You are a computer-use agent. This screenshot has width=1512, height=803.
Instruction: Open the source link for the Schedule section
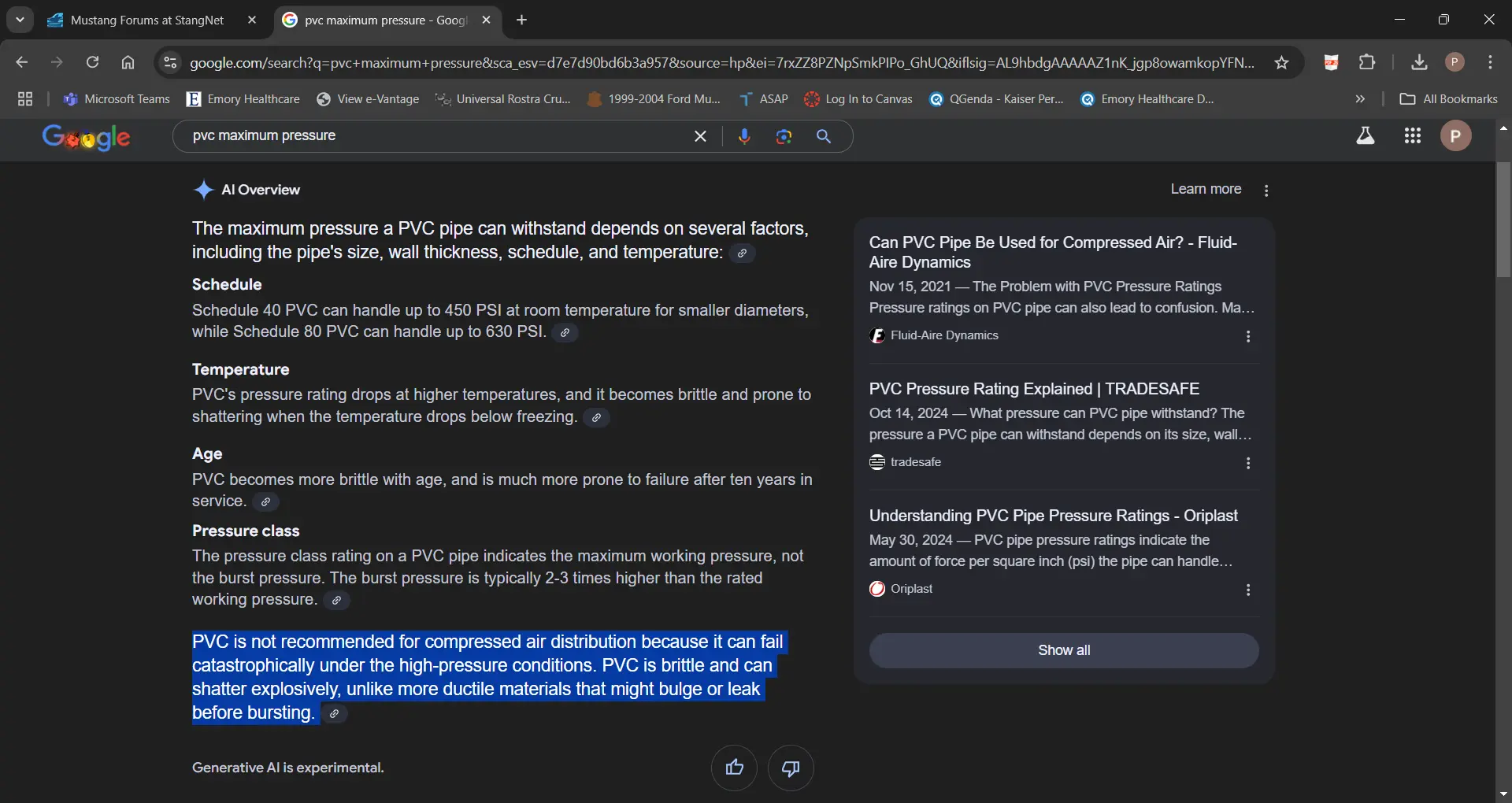[565, 332]
